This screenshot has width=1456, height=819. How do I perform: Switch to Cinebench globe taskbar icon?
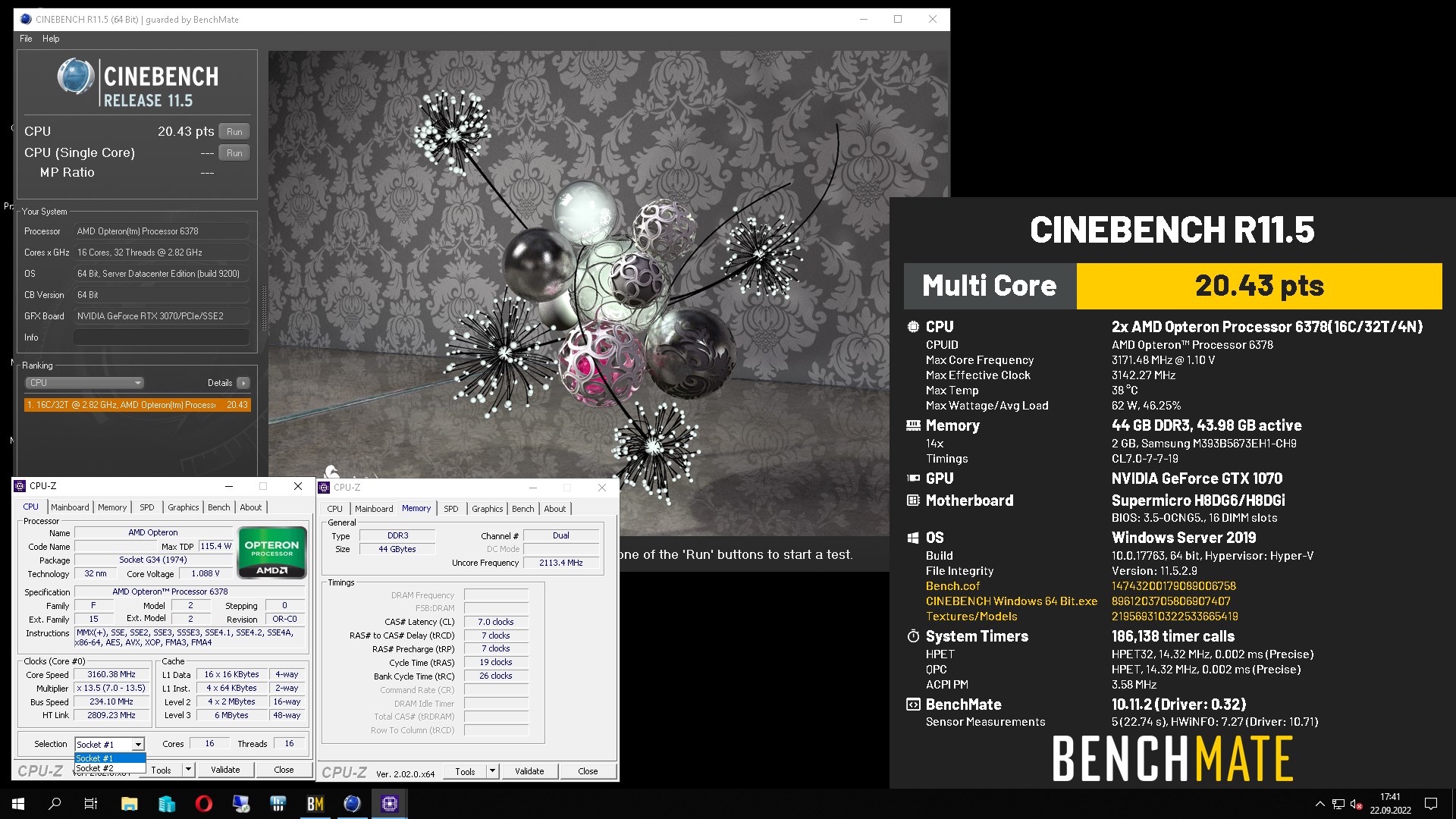352,804
